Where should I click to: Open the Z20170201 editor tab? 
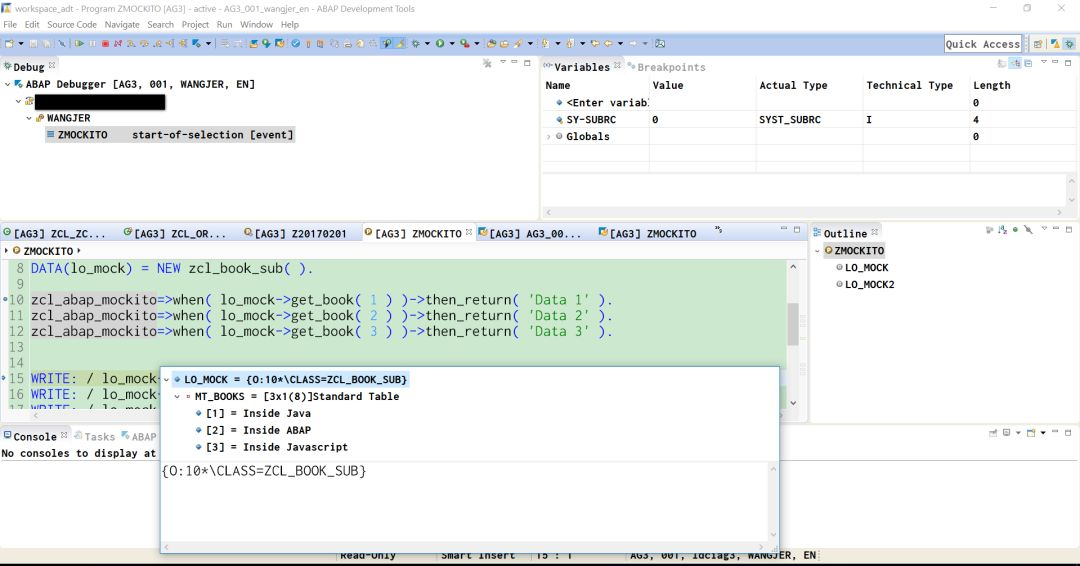[300, 233]
